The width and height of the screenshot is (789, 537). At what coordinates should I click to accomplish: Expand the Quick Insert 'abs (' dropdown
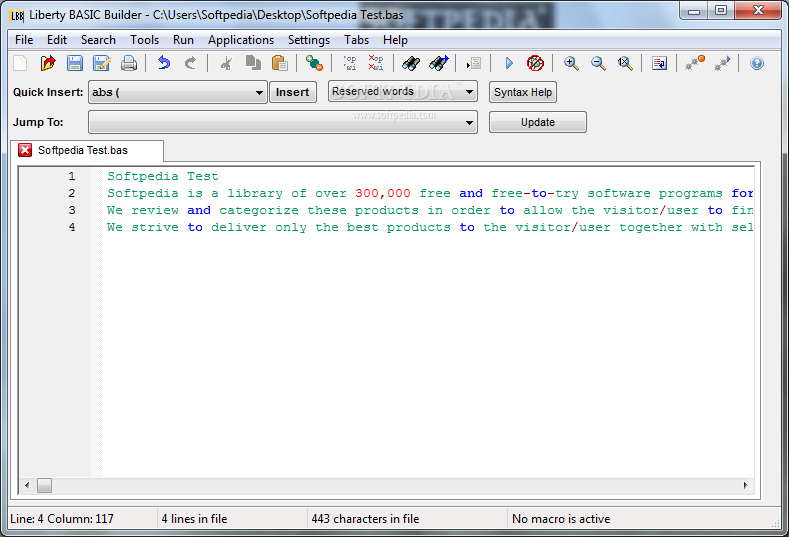click(x=259, y=93)
